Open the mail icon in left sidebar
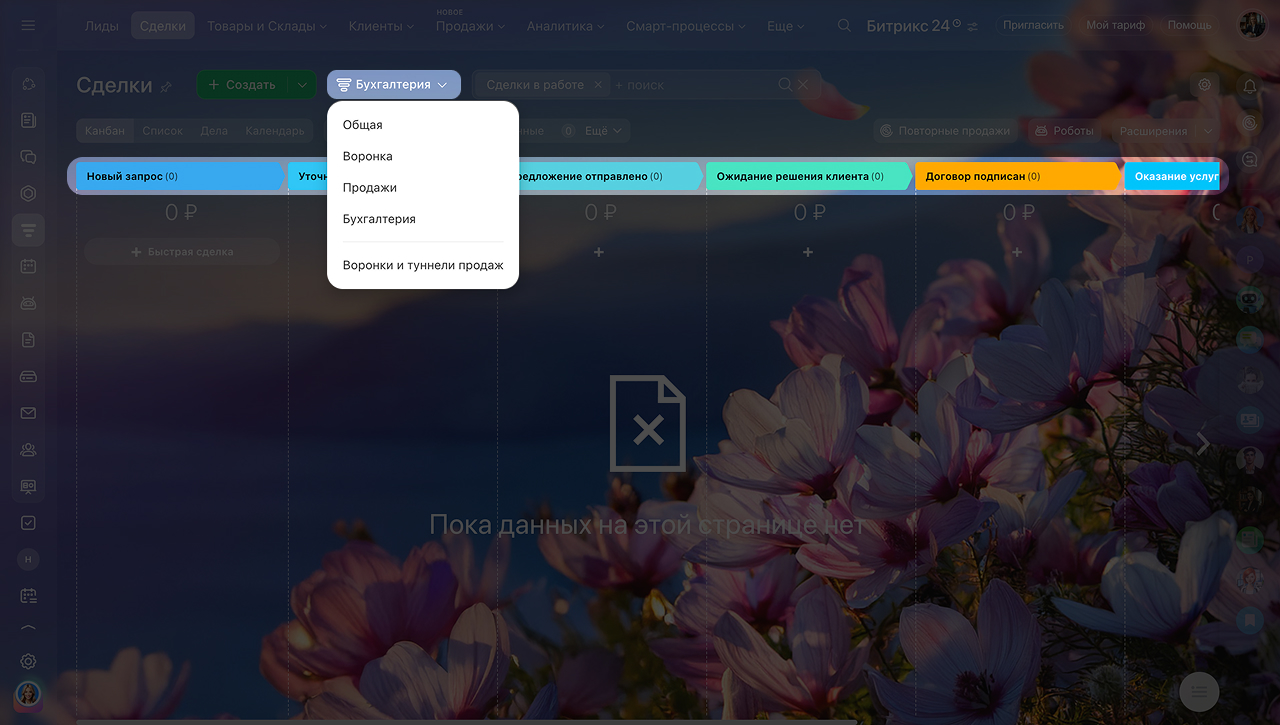The width and height of the screenshot is (1280, 725). point(28,413)
